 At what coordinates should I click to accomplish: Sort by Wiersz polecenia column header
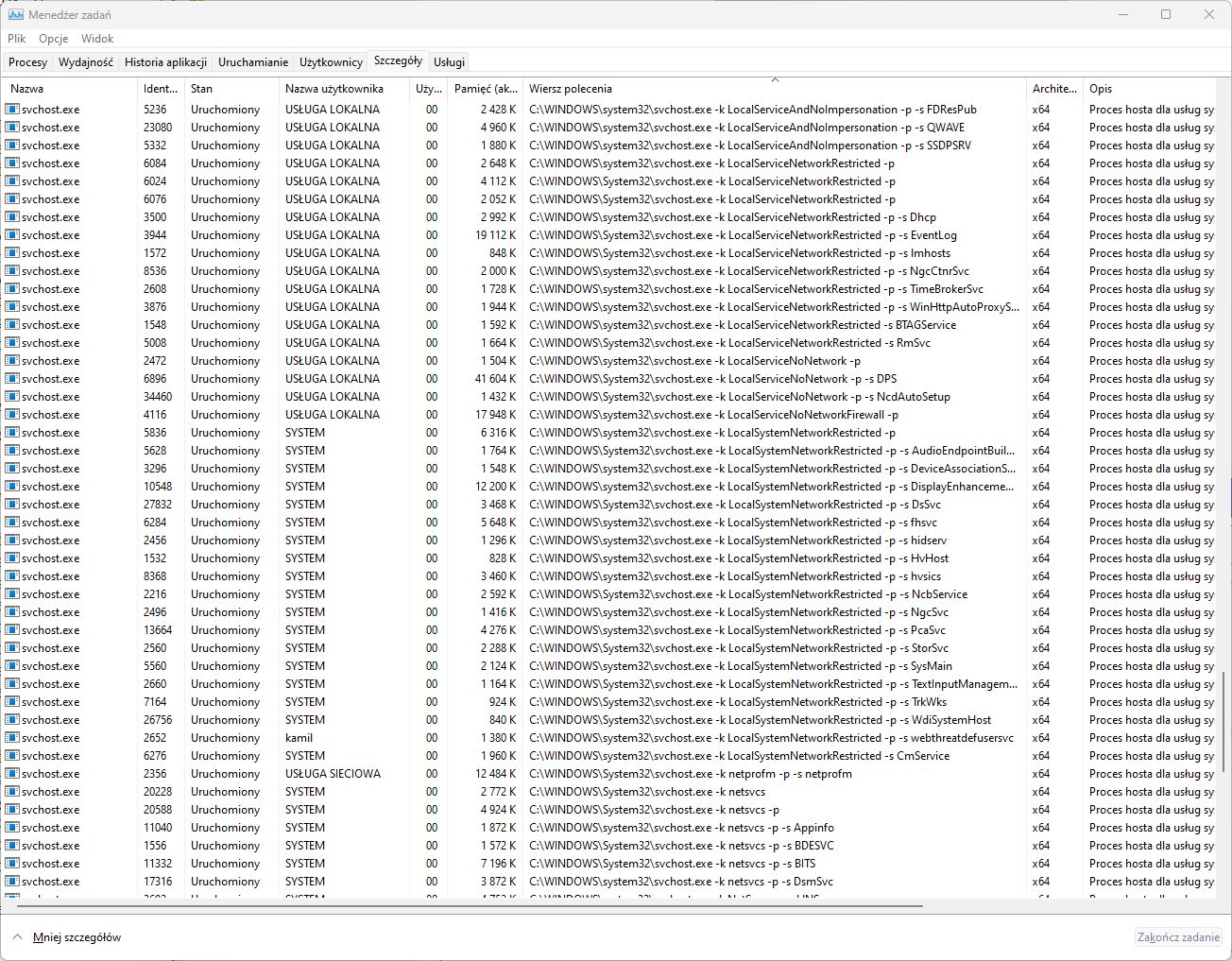point(775,89)
